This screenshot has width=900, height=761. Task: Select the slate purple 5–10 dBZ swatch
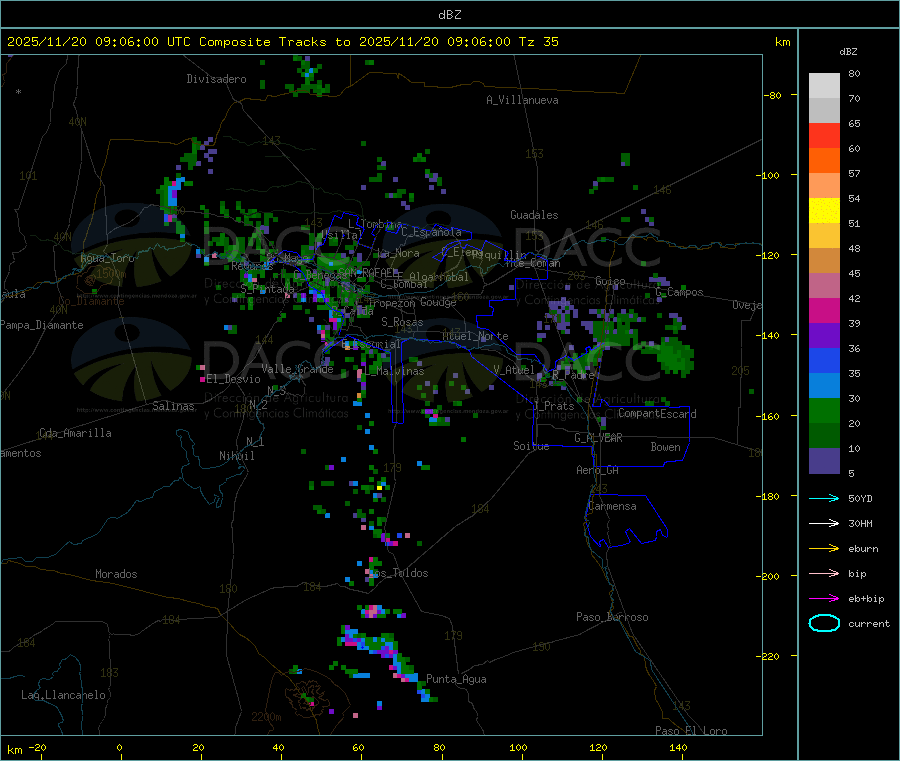824,461
